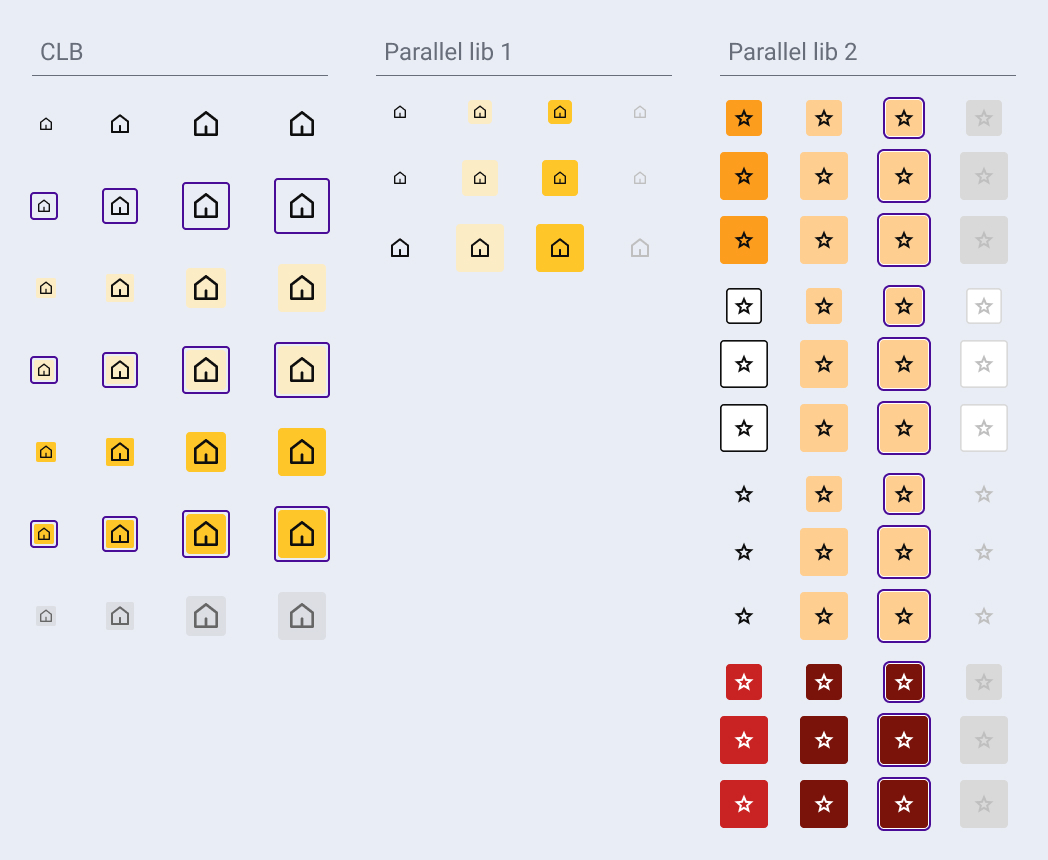Click the CLB section heading

tap(62, 52)
